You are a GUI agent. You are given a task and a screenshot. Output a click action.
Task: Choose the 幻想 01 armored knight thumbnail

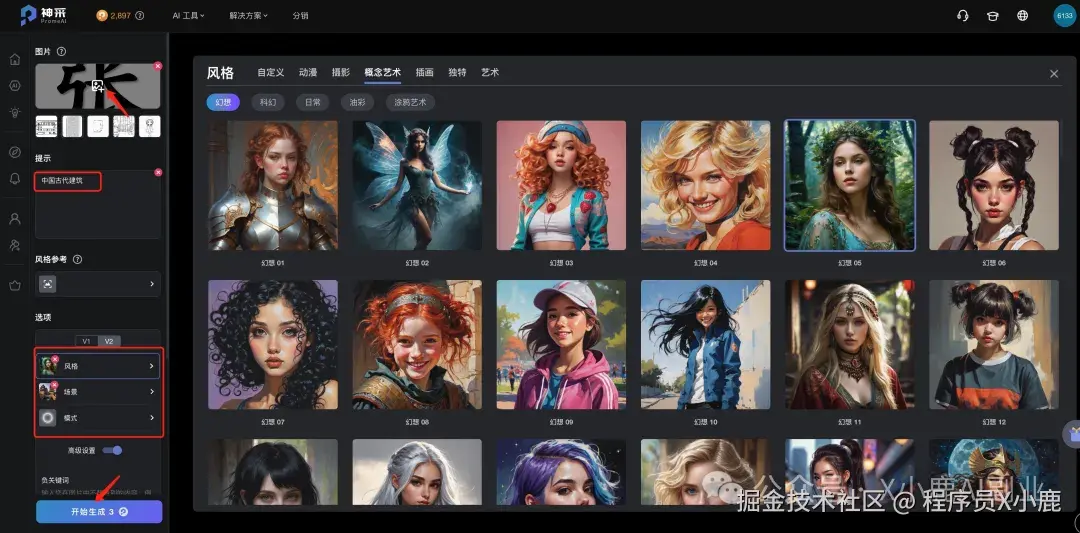pos(273,185)
